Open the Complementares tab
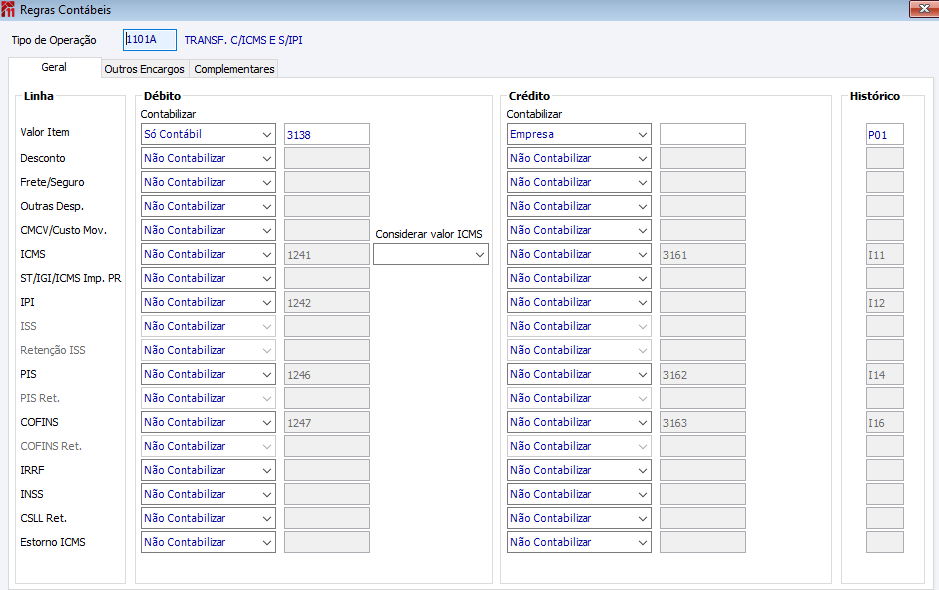The image size is (939, 590). (234, 69)
